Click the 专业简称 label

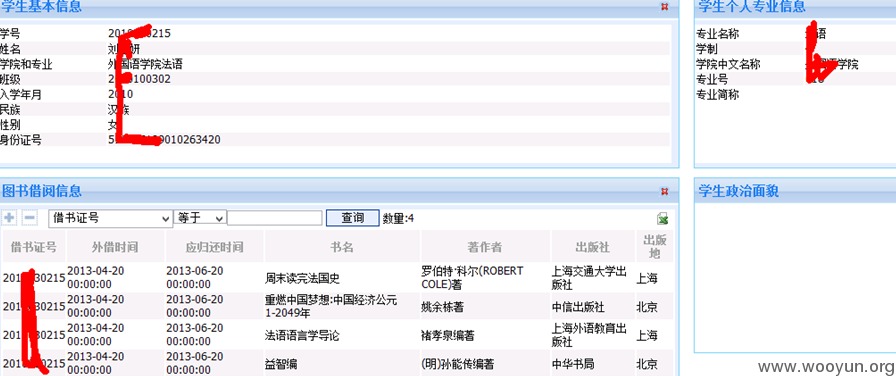coord(717,95)
